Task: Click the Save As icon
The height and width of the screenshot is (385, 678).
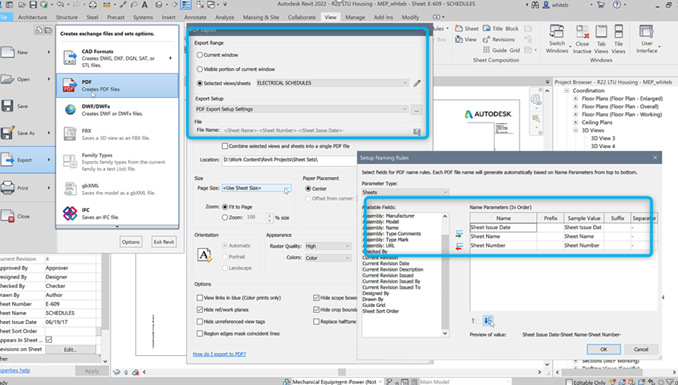Action: pyautogui.click(x=7, y=133)
